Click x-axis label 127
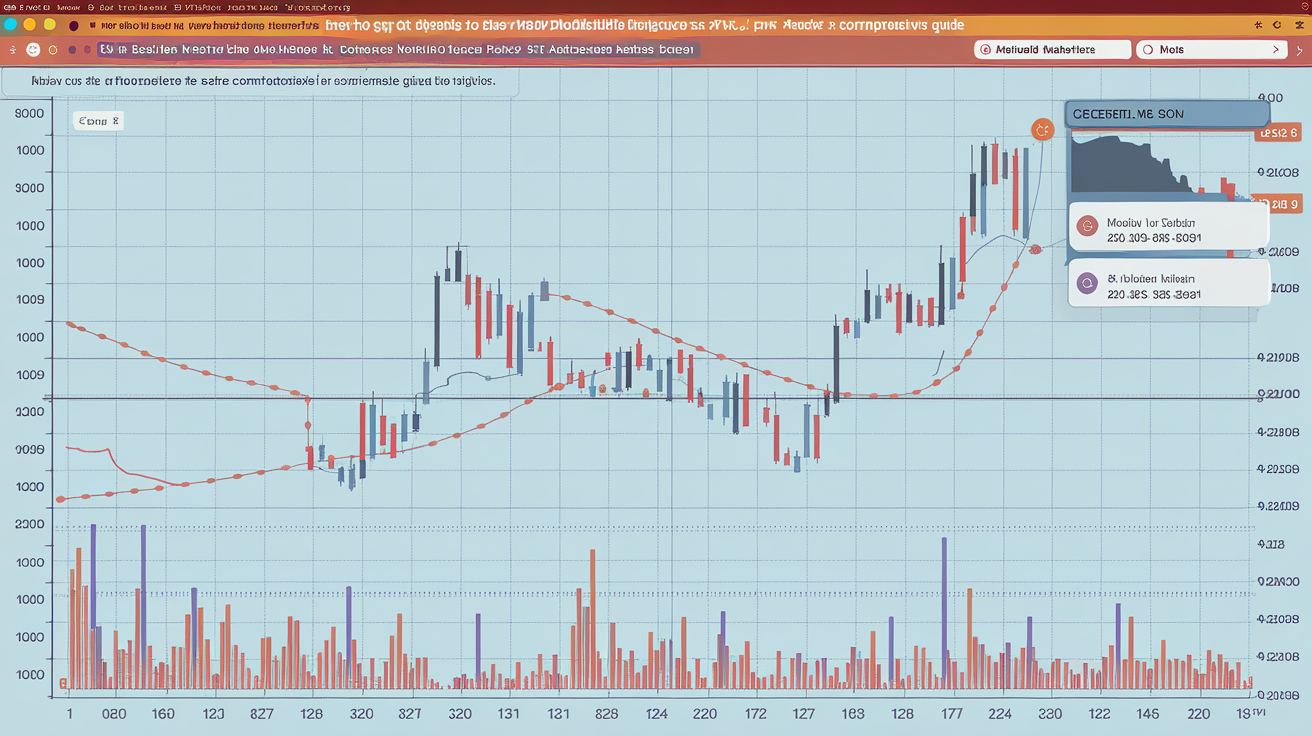Screen dimensions: 1312x736 [x=803, y=714]
